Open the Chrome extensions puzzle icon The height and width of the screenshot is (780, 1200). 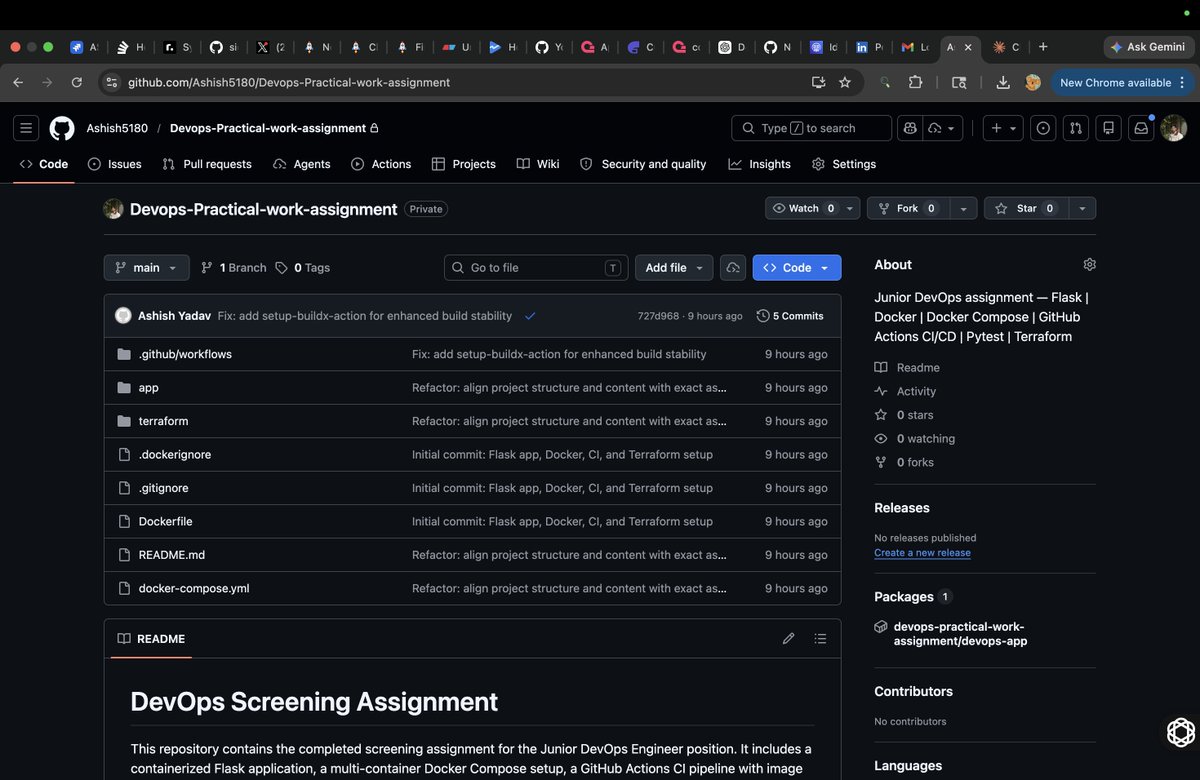pos(915,83)
